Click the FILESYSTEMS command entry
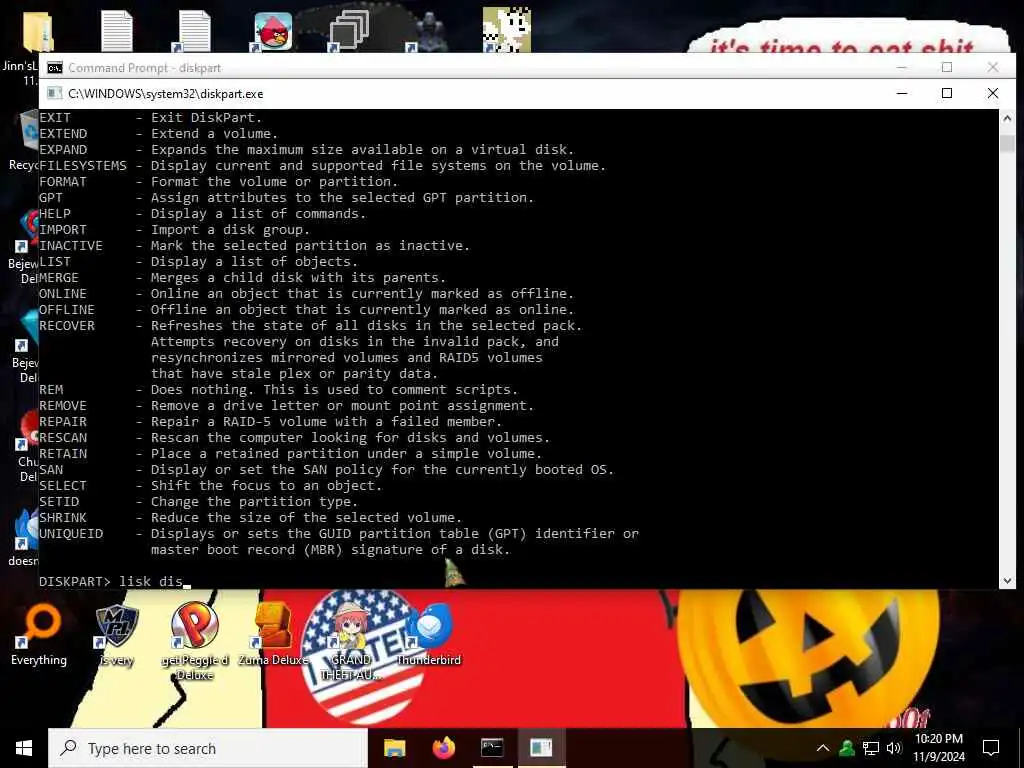 (323, 165)
